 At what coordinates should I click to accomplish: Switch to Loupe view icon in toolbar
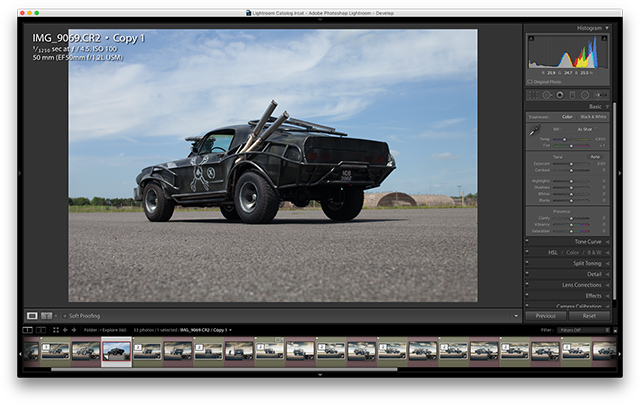[33, 316]
